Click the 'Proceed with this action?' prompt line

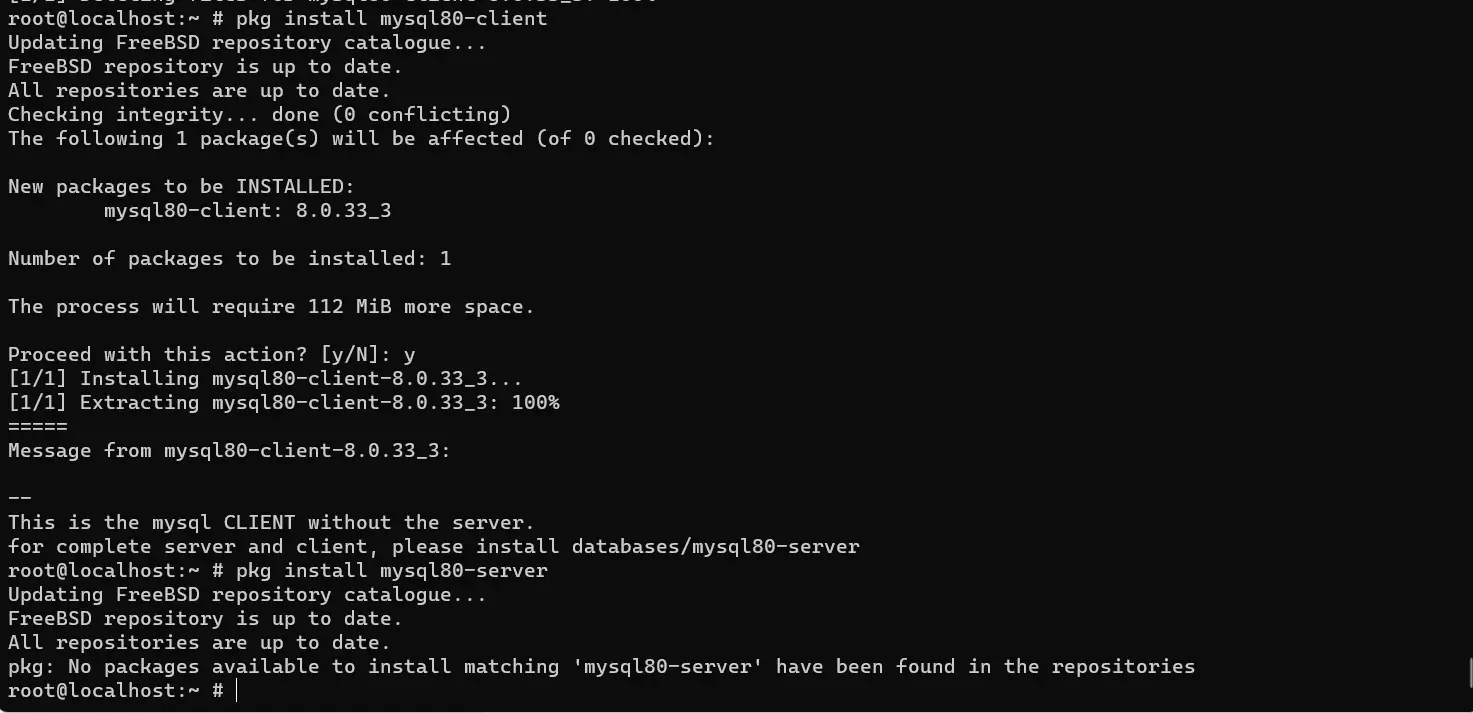click(212, 354)
